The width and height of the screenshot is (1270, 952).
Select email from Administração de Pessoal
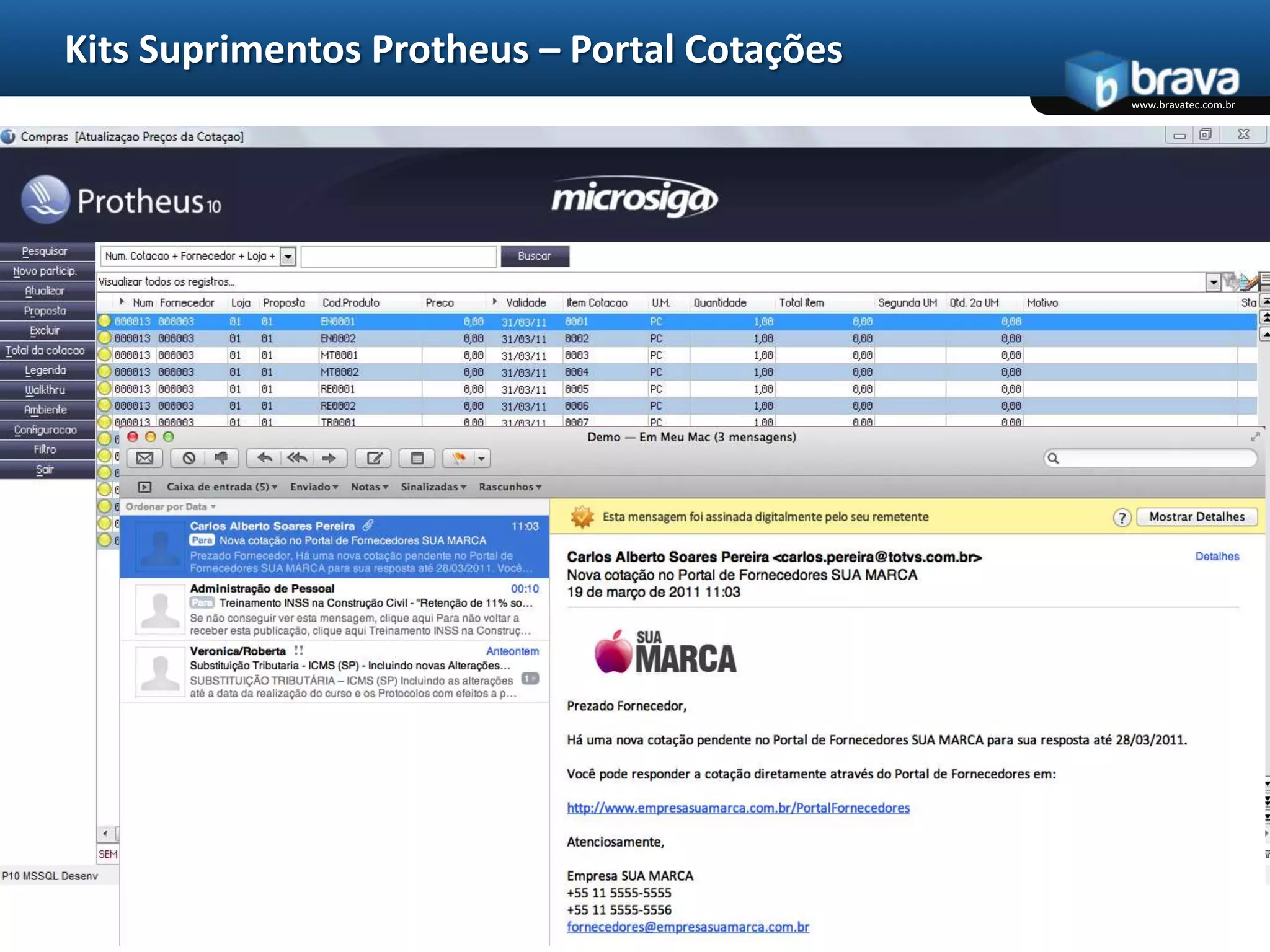pyautogui.click(x=335, y=609)
